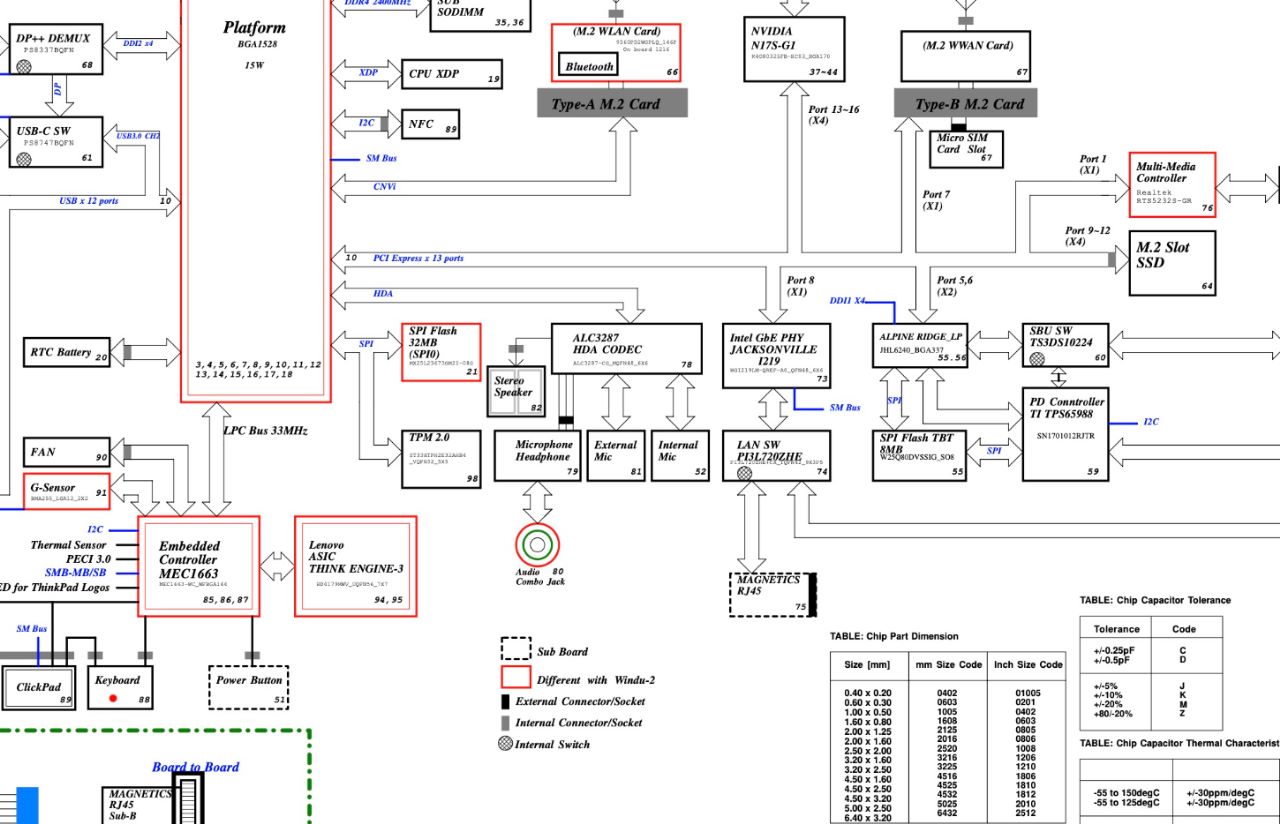This screenshot has width=1280, height=824.
Task: Select the Internal Mic block
Action: [680, 455]
